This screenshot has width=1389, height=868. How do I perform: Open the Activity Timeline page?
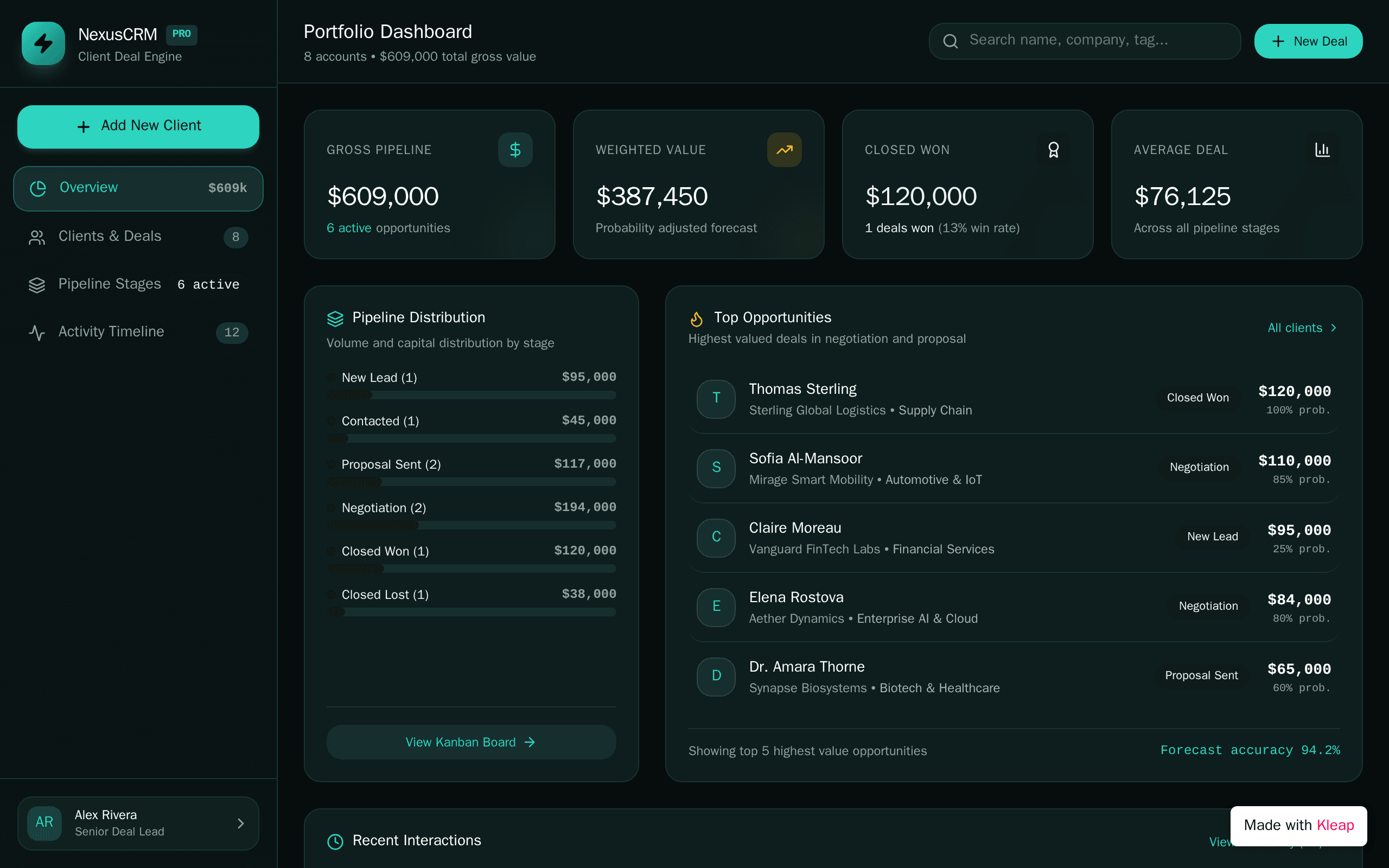(x=138, y=332)
